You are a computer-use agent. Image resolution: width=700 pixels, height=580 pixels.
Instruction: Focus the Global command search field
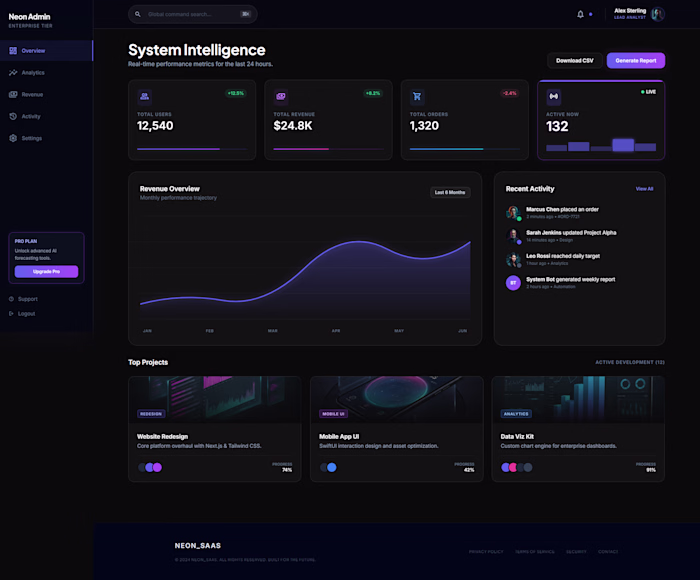click(192, 14)
